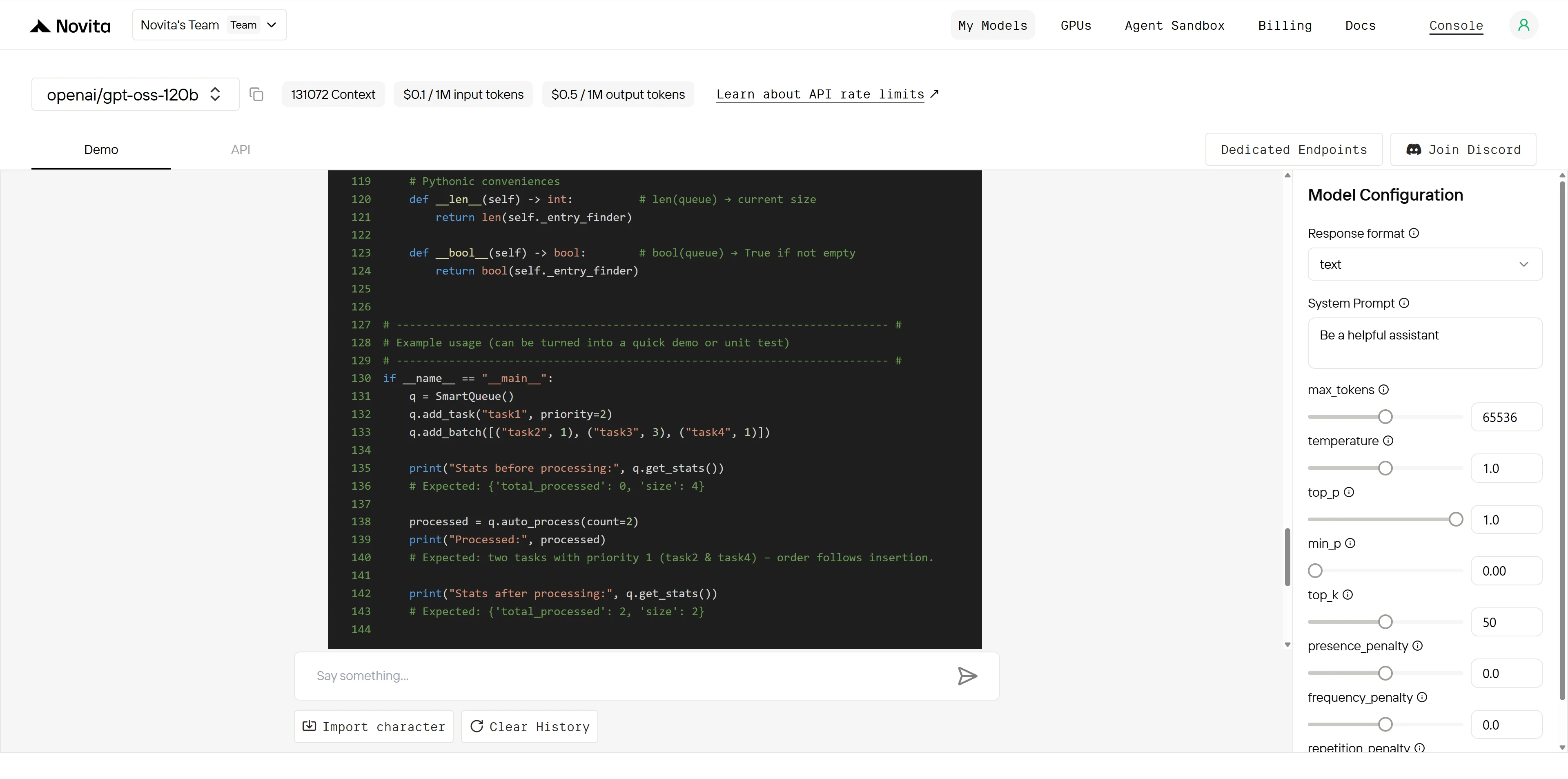Expand the Response format text dropdown
This screenshot has height=779, width=1568.
pos(1424,264)
